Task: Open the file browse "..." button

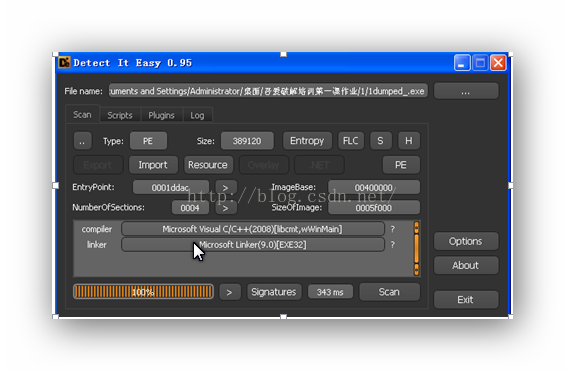Action: 466,91
